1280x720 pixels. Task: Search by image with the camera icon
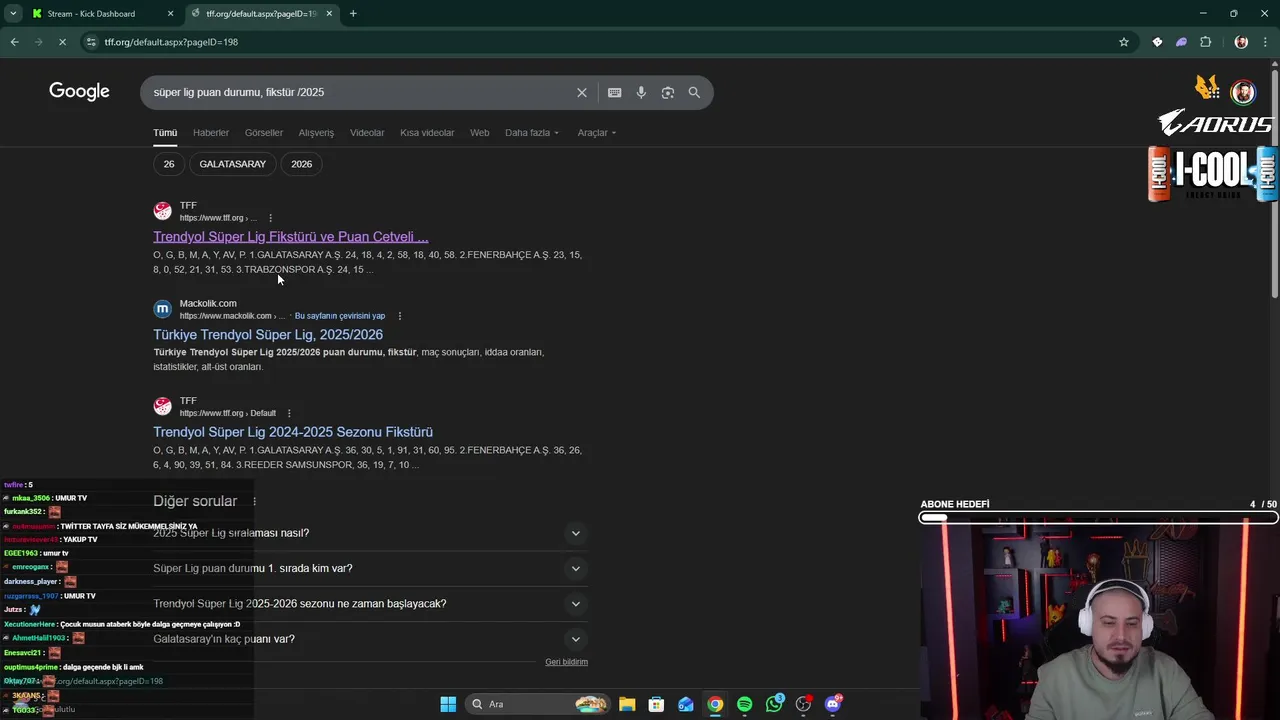(x=667, y=92)
